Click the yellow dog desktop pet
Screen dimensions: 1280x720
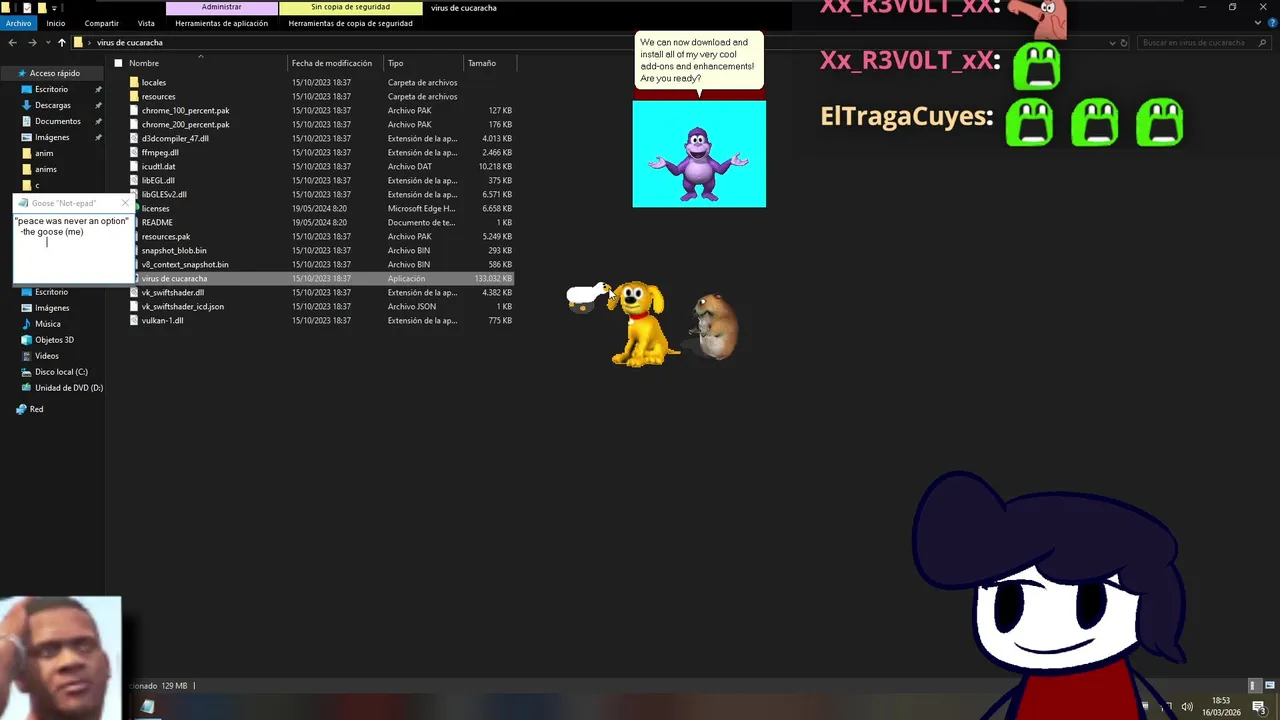click(x=640, y=324)
